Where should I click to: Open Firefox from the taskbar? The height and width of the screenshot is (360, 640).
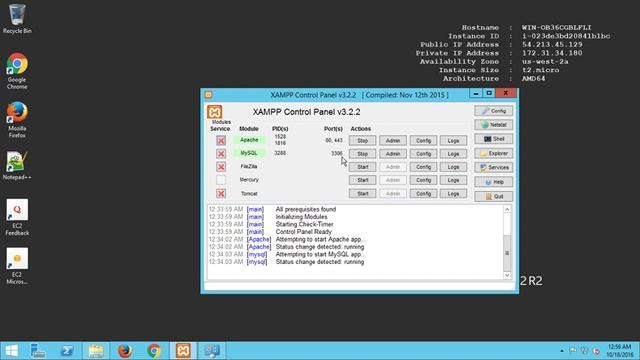125,351
